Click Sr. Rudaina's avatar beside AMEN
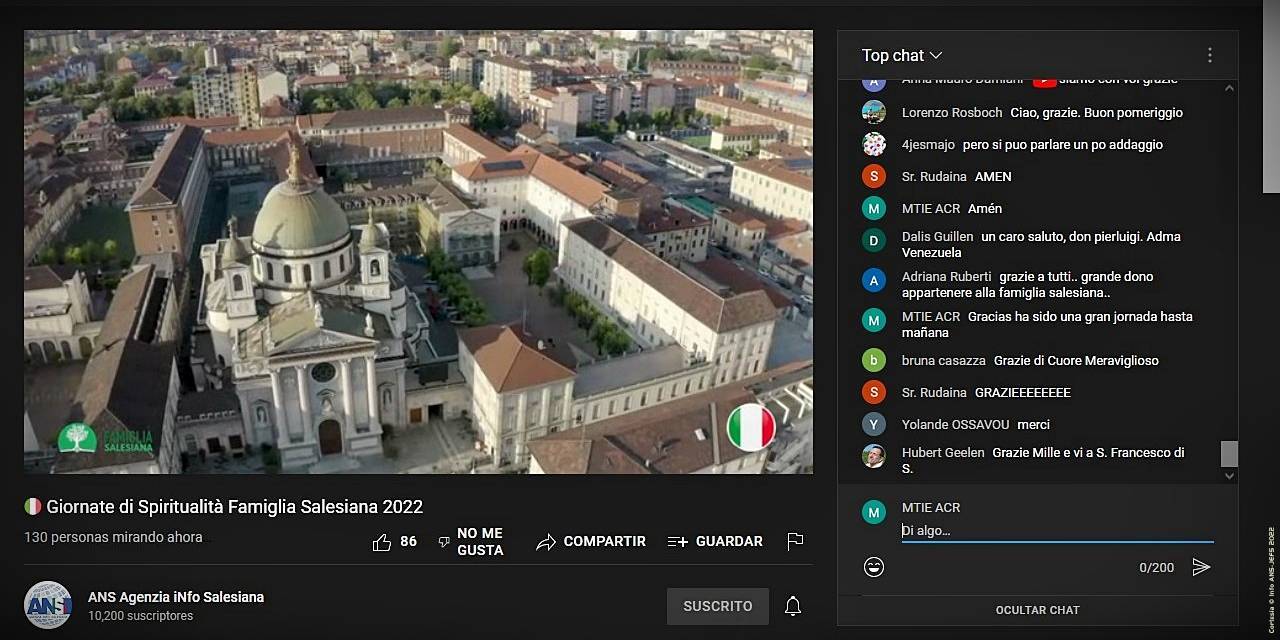1280x640 pixels. click(x=874, y=176)
